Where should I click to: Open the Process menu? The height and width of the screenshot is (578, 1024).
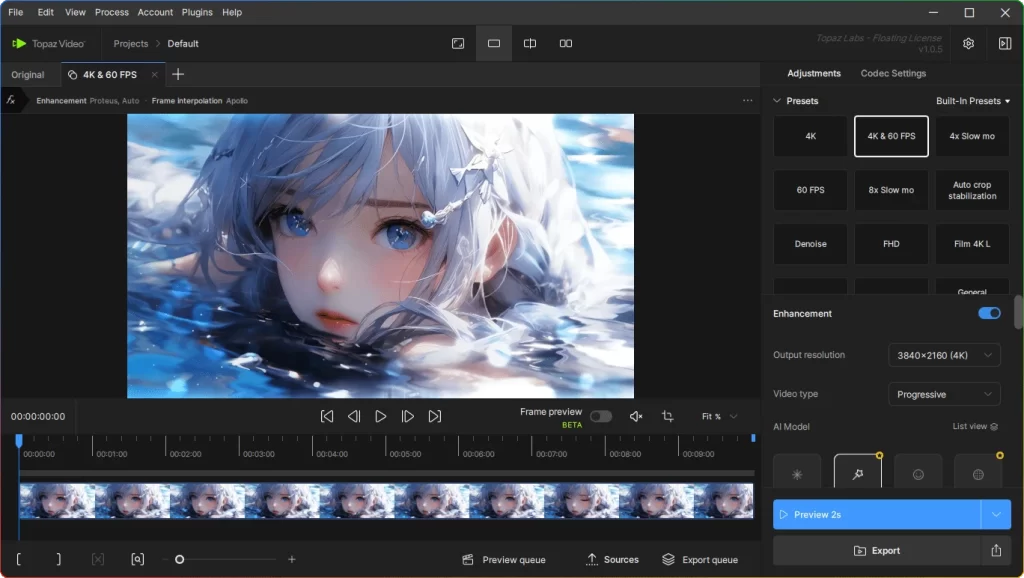tap(111, 12)
